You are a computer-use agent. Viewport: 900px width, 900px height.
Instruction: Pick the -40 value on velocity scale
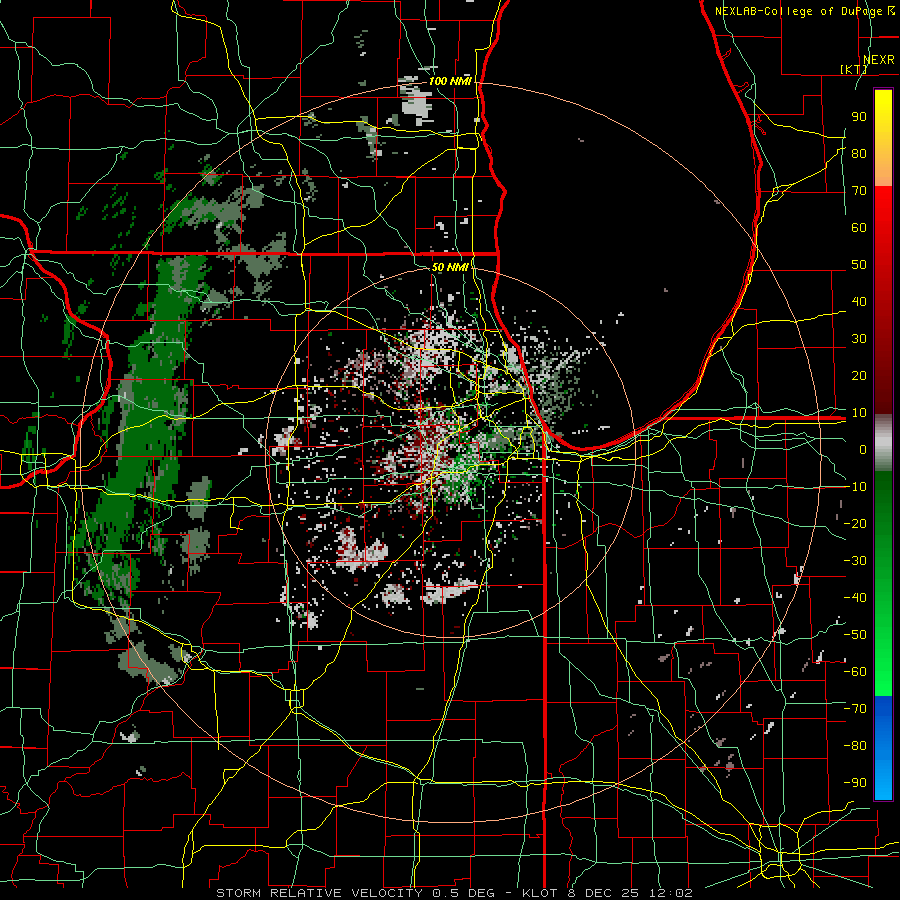(855, 598)
